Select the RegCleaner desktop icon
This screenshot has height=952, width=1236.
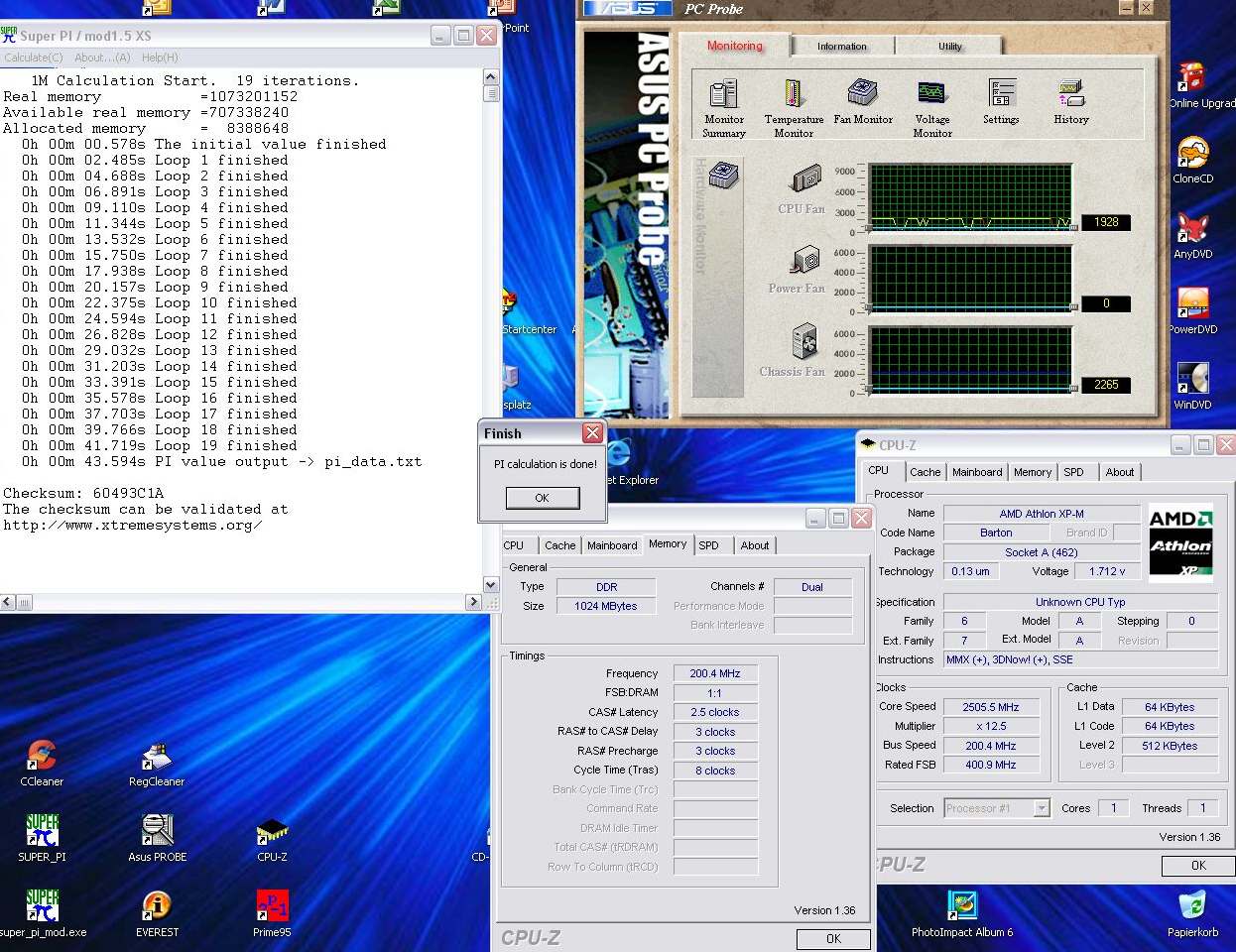pyautogui.click(x=157, y=764)
